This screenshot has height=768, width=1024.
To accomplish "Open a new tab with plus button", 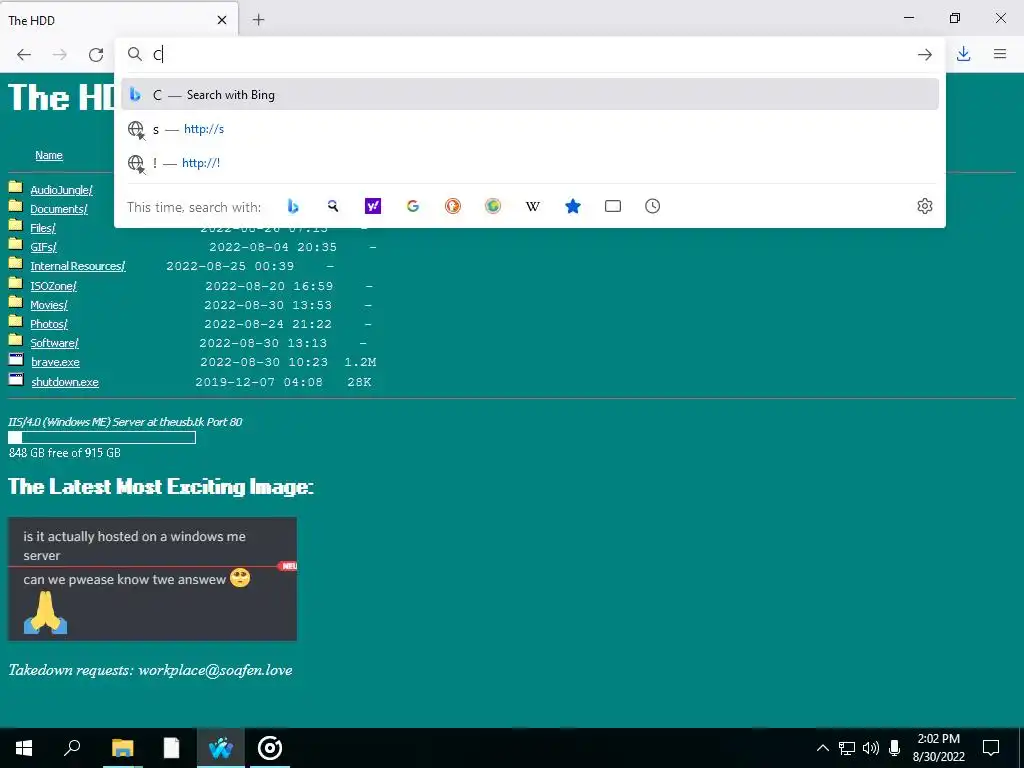I will [259, 20].
